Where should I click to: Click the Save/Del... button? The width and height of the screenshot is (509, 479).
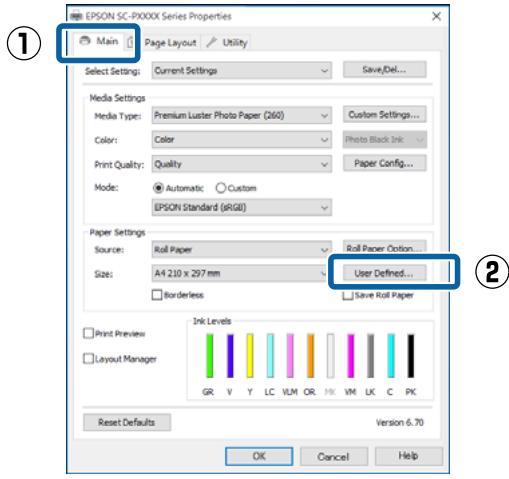pos(384,69)
